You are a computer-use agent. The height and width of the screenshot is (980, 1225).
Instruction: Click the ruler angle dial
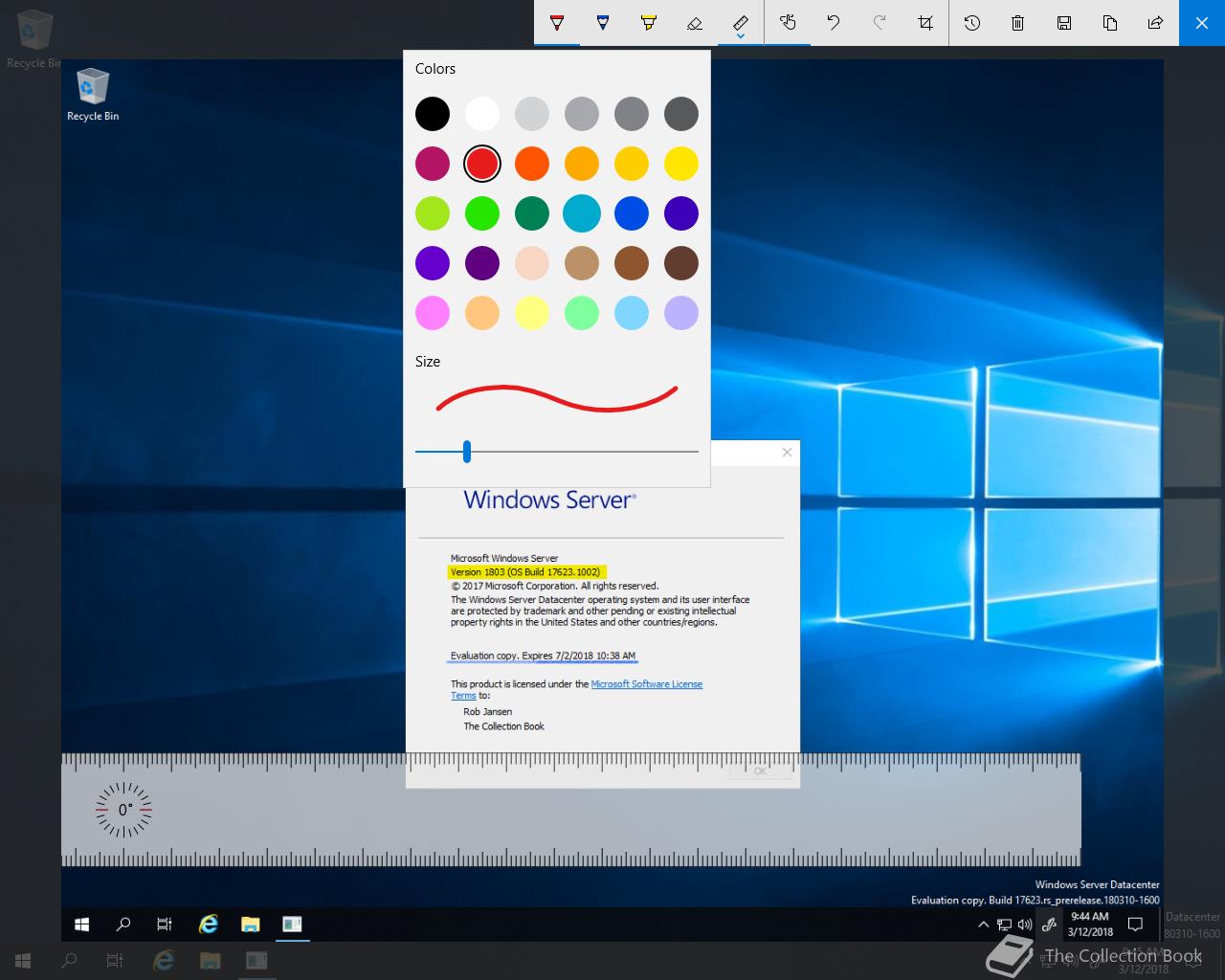(124, 810)
